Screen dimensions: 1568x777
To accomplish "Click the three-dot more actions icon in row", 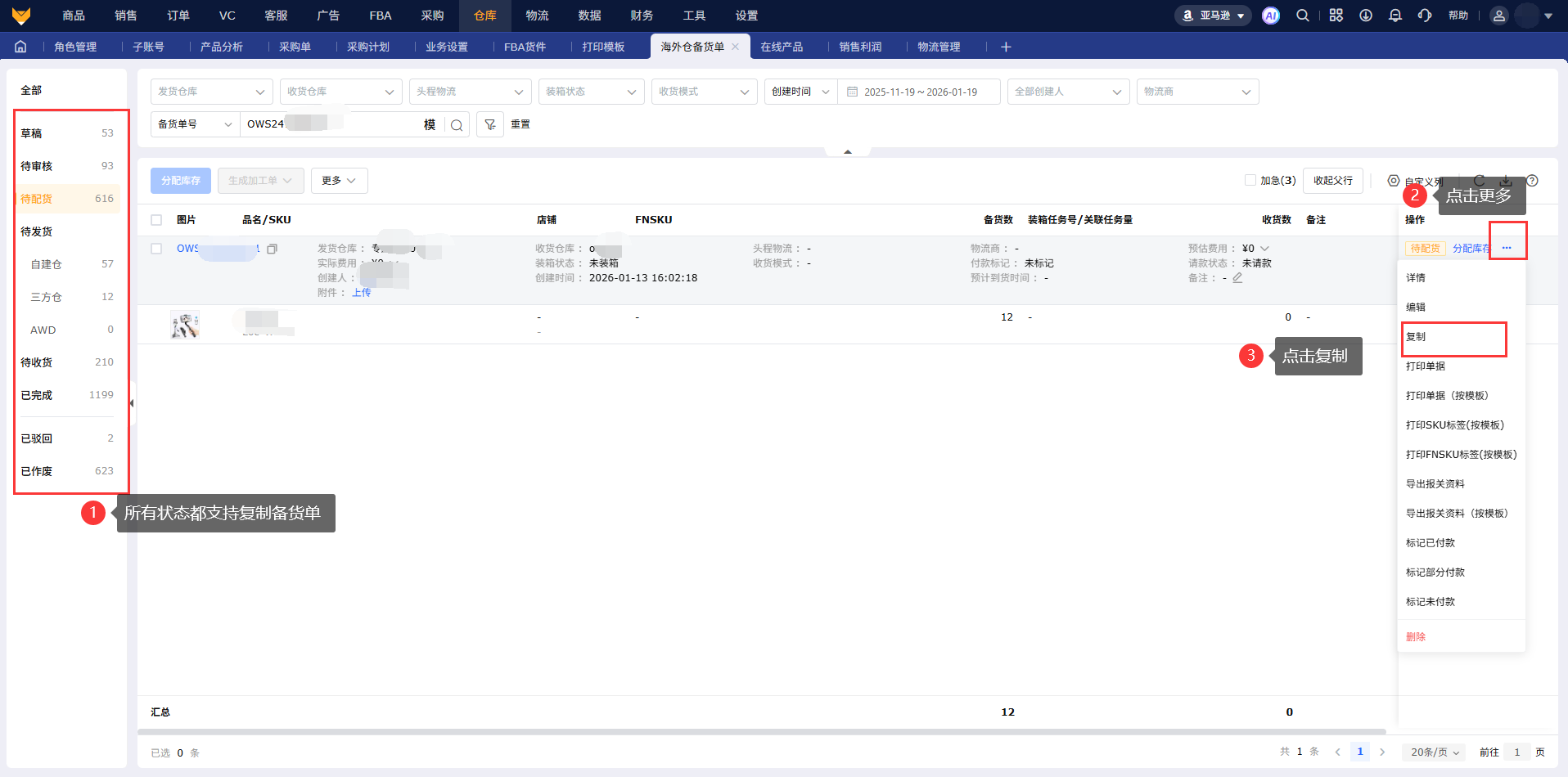I will [1507, 248].
